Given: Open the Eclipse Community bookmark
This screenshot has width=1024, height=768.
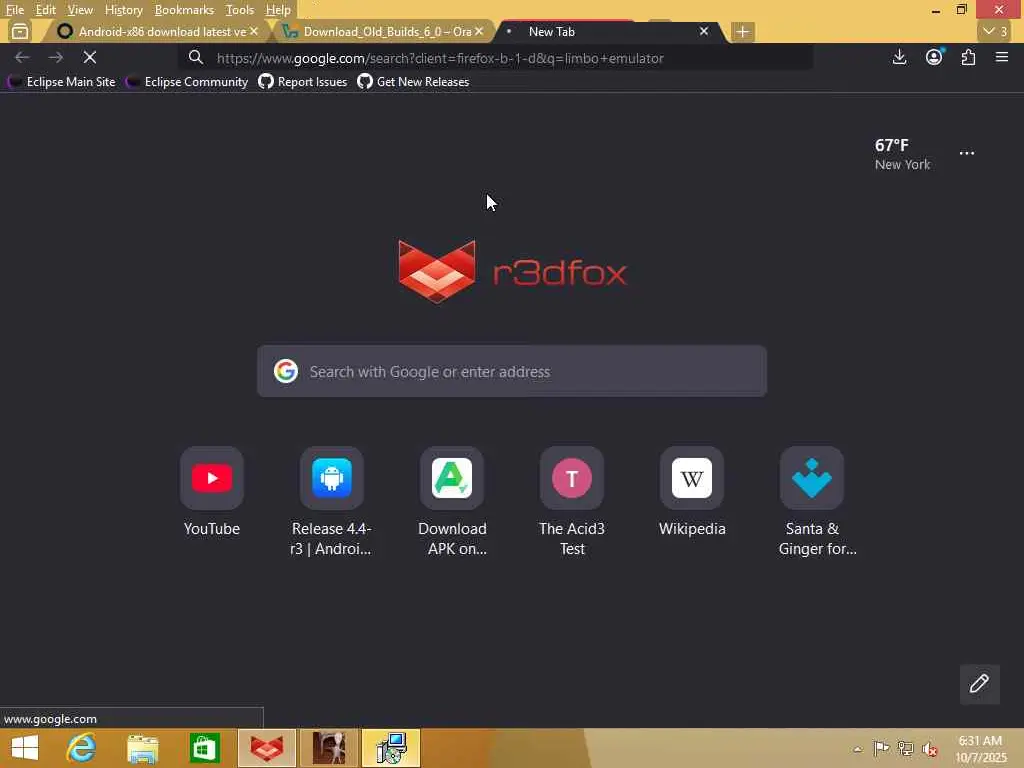Looking at the screenshot, I should [187, 82].
